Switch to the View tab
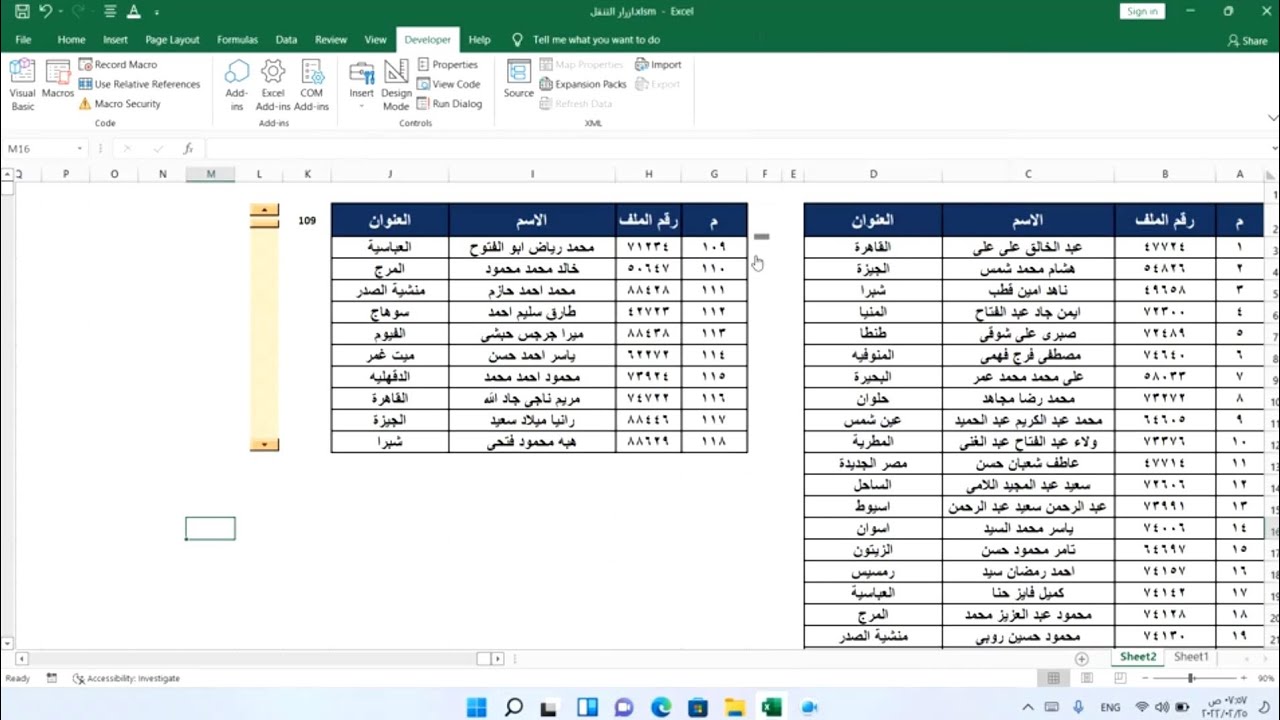The image size is (1280, 720). pos(375,40)
